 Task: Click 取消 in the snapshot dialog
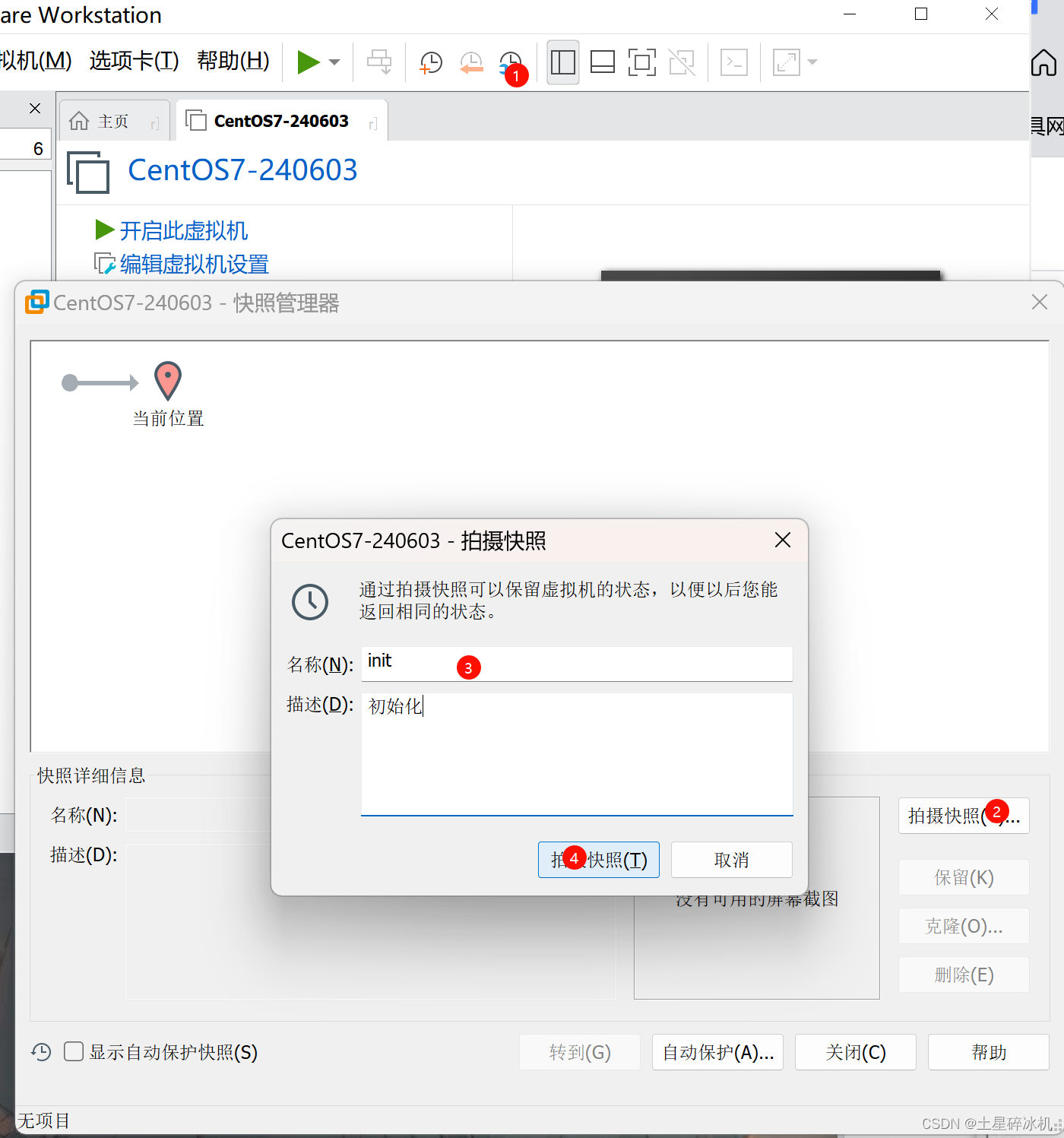click(x=732, y=860)
